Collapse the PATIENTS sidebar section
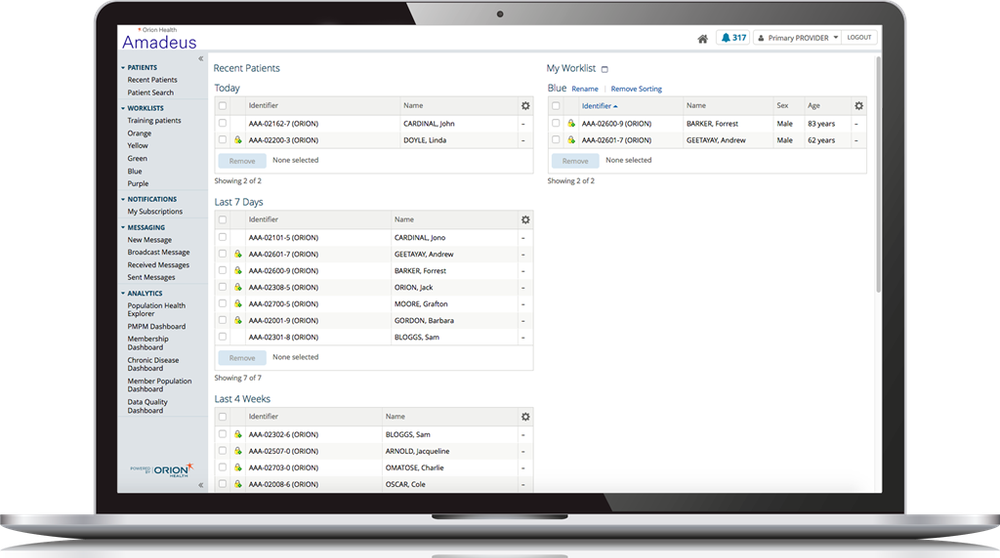Viewport: 1000px width, 558px height. click(x=123, y=68)
